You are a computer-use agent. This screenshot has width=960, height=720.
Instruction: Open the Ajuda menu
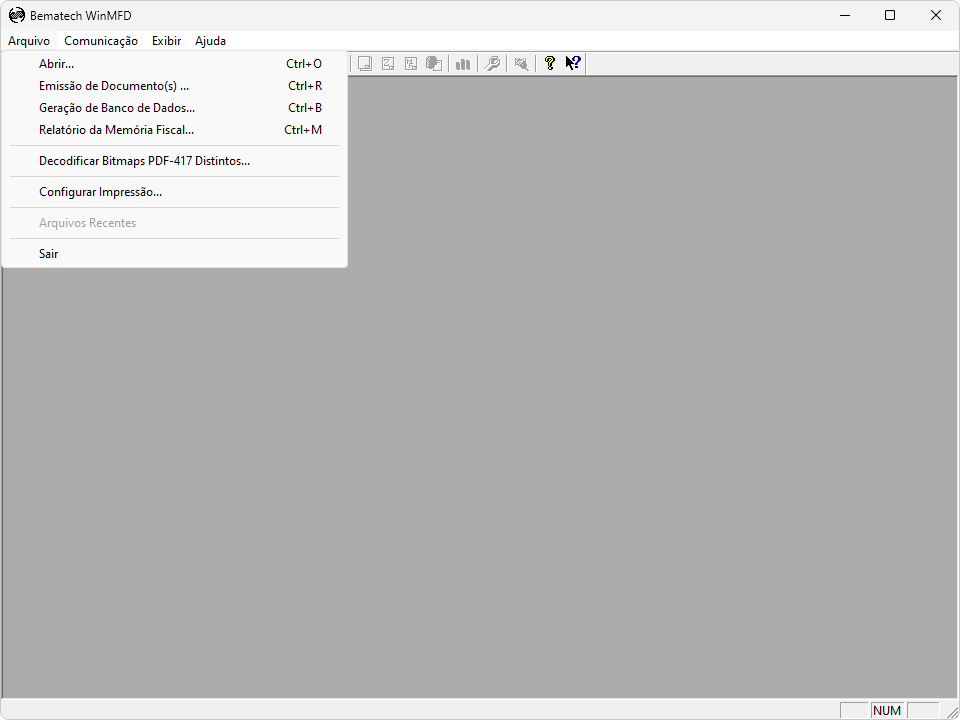(x=210, y=41)
